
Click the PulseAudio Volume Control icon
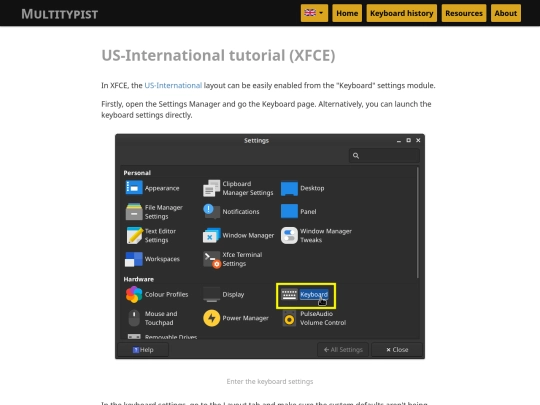pos(289,318)
